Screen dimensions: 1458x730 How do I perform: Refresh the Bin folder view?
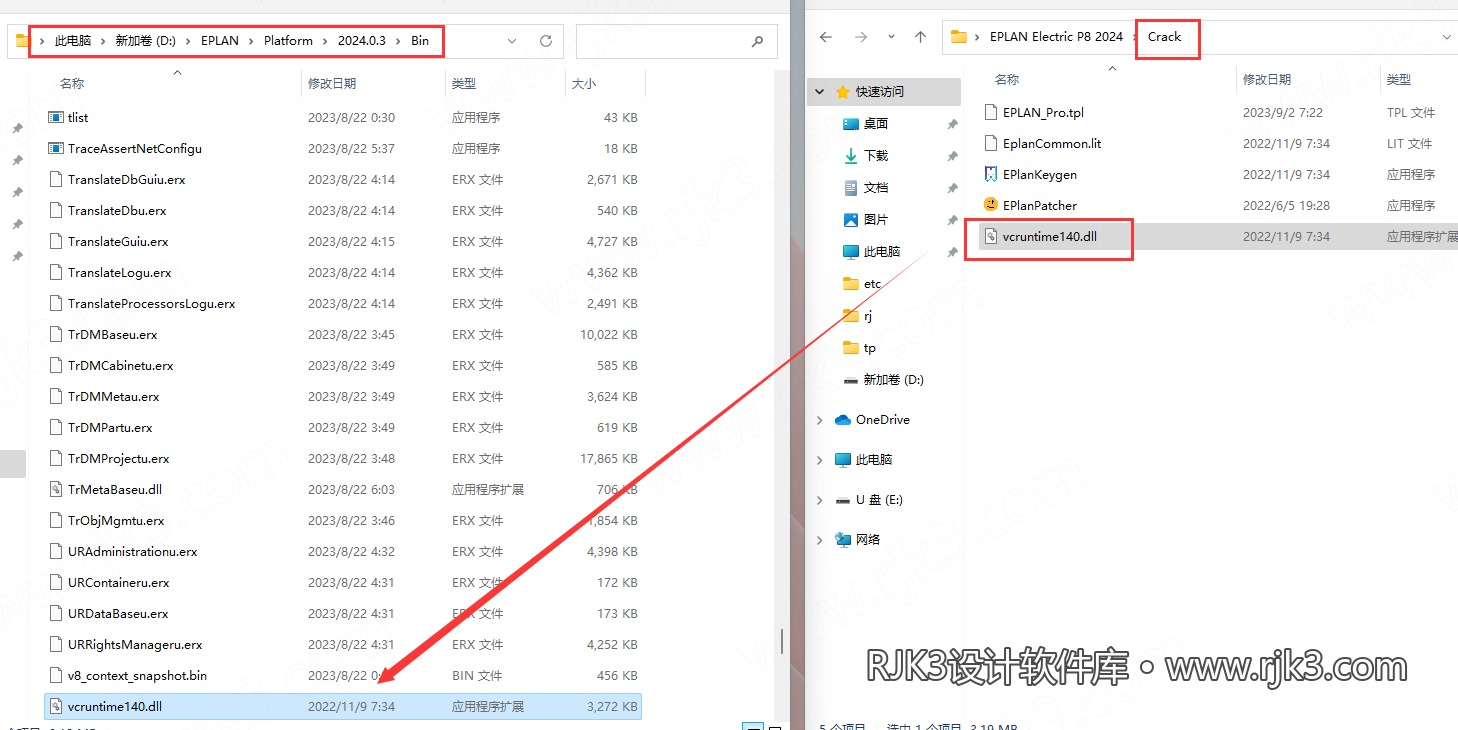[x=546, y=41]
